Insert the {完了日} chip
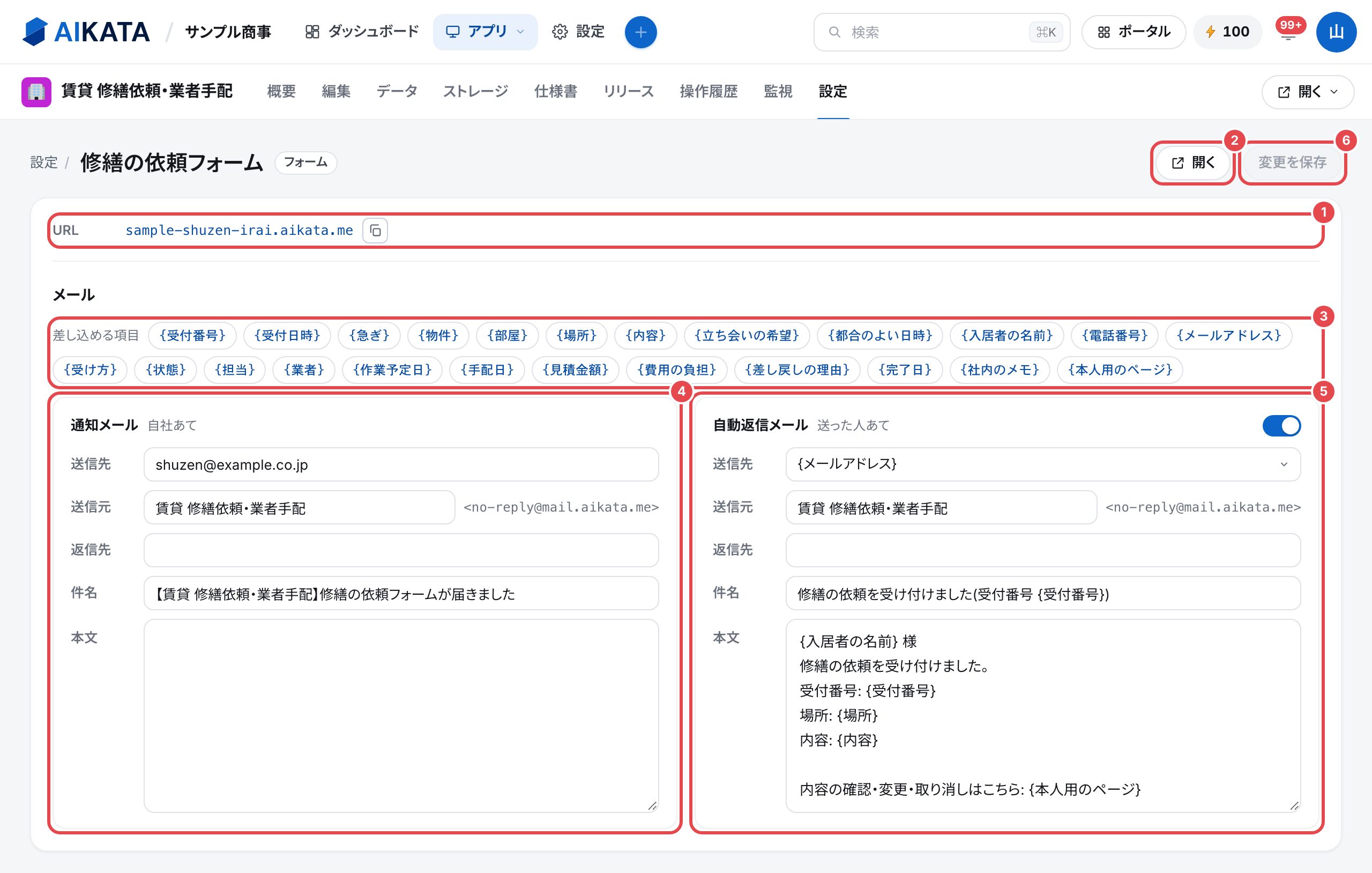Screen dimensions: 1372x873 (905, 369)
